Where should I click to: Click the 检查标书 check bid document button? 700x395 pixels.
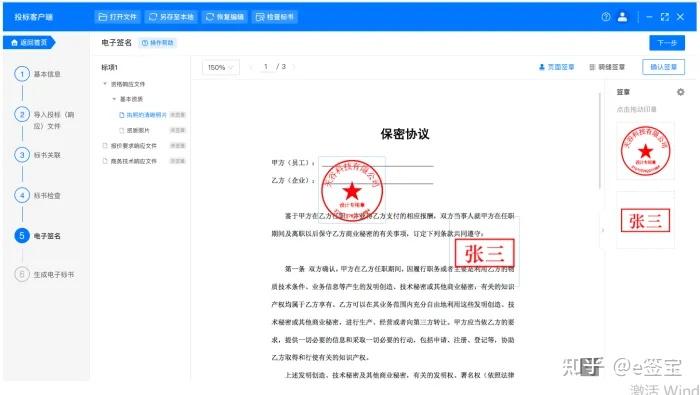click(275, 17)
